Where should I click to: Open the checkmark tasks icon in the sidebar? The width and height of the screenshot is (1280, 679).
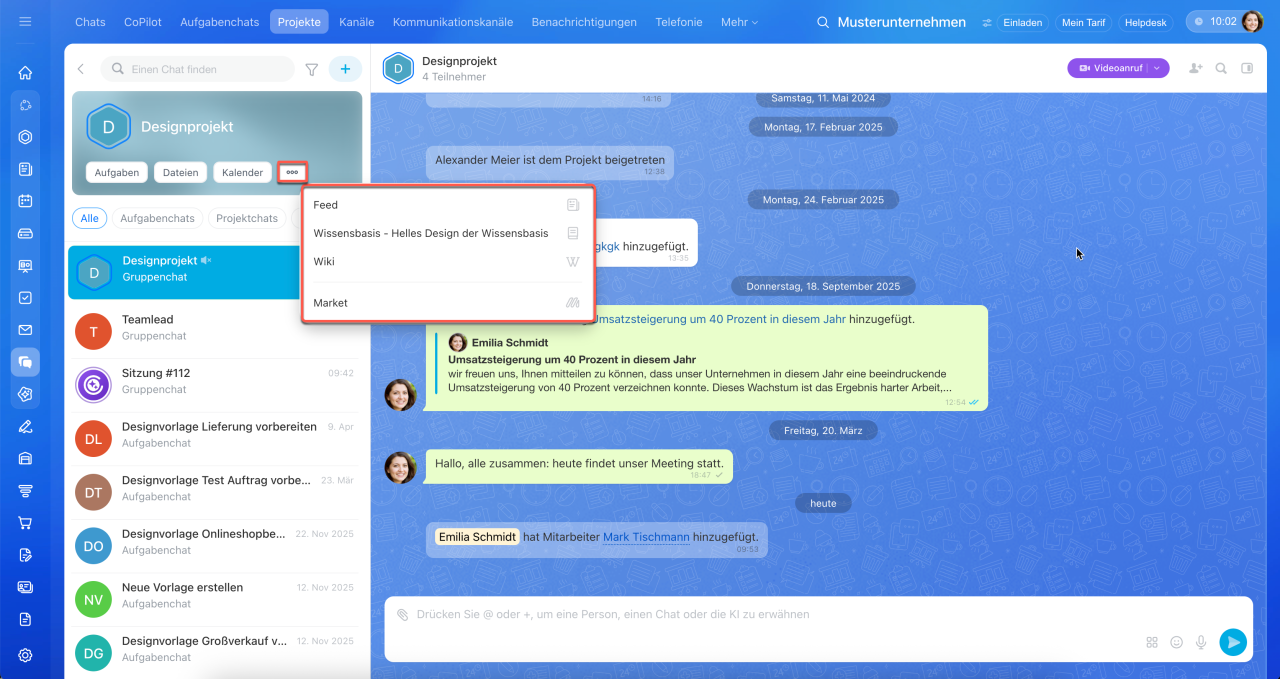point(25,298)
